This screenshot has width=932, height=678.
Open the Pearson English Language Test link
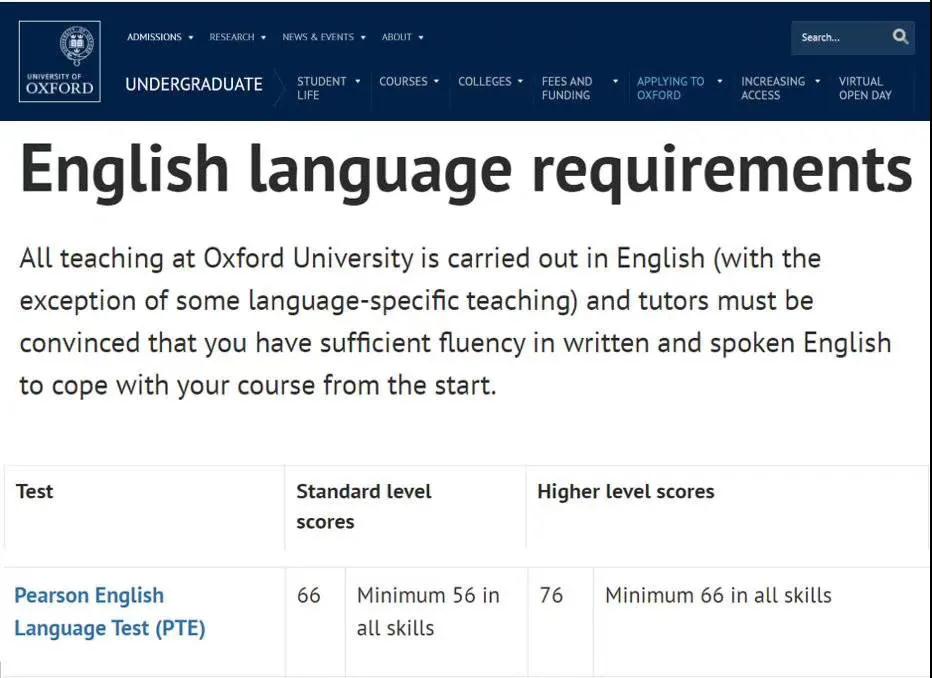[x=110, y=611]
